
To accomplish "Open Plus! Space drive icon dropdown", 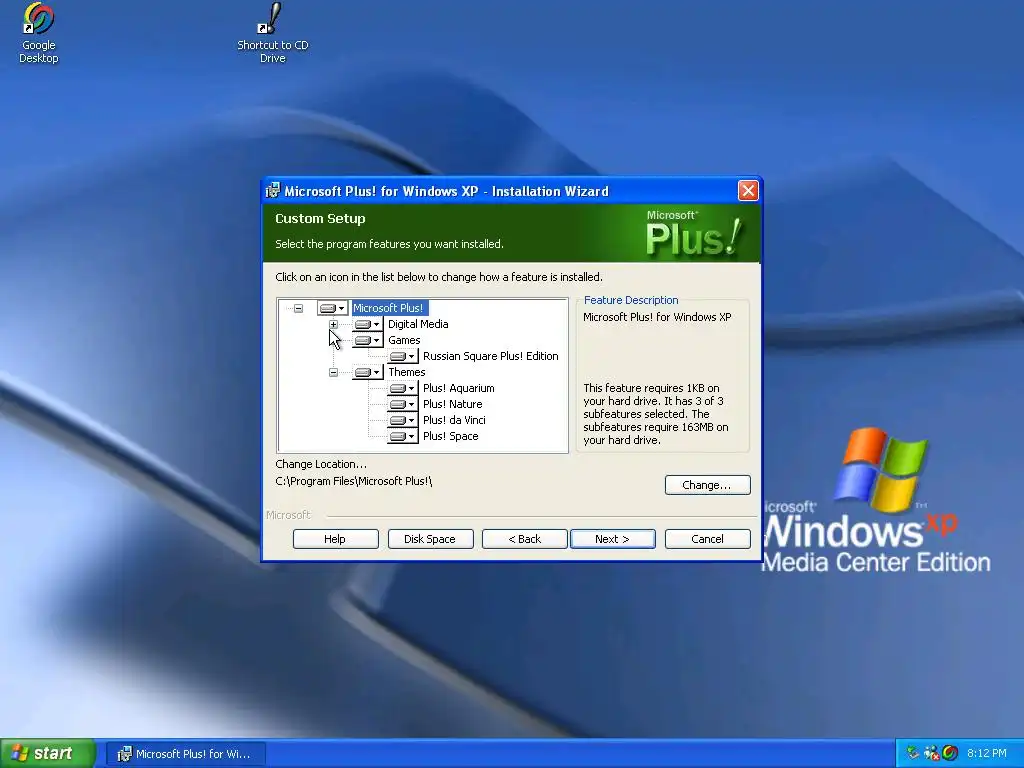I will (402, 436).
